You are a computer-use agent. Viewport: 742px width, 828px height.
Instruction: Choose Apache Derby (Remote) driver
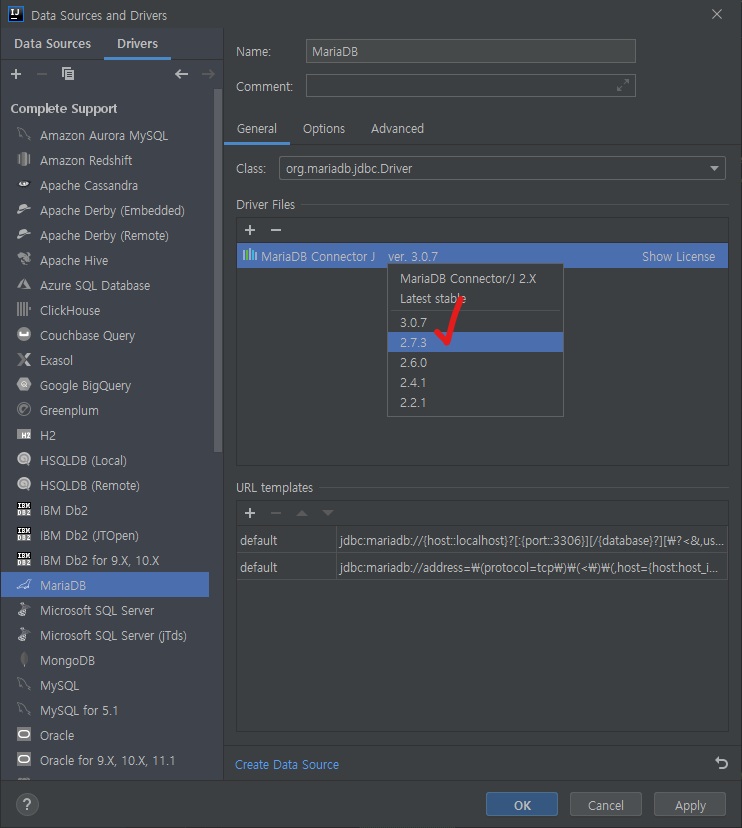coord(105,236)
